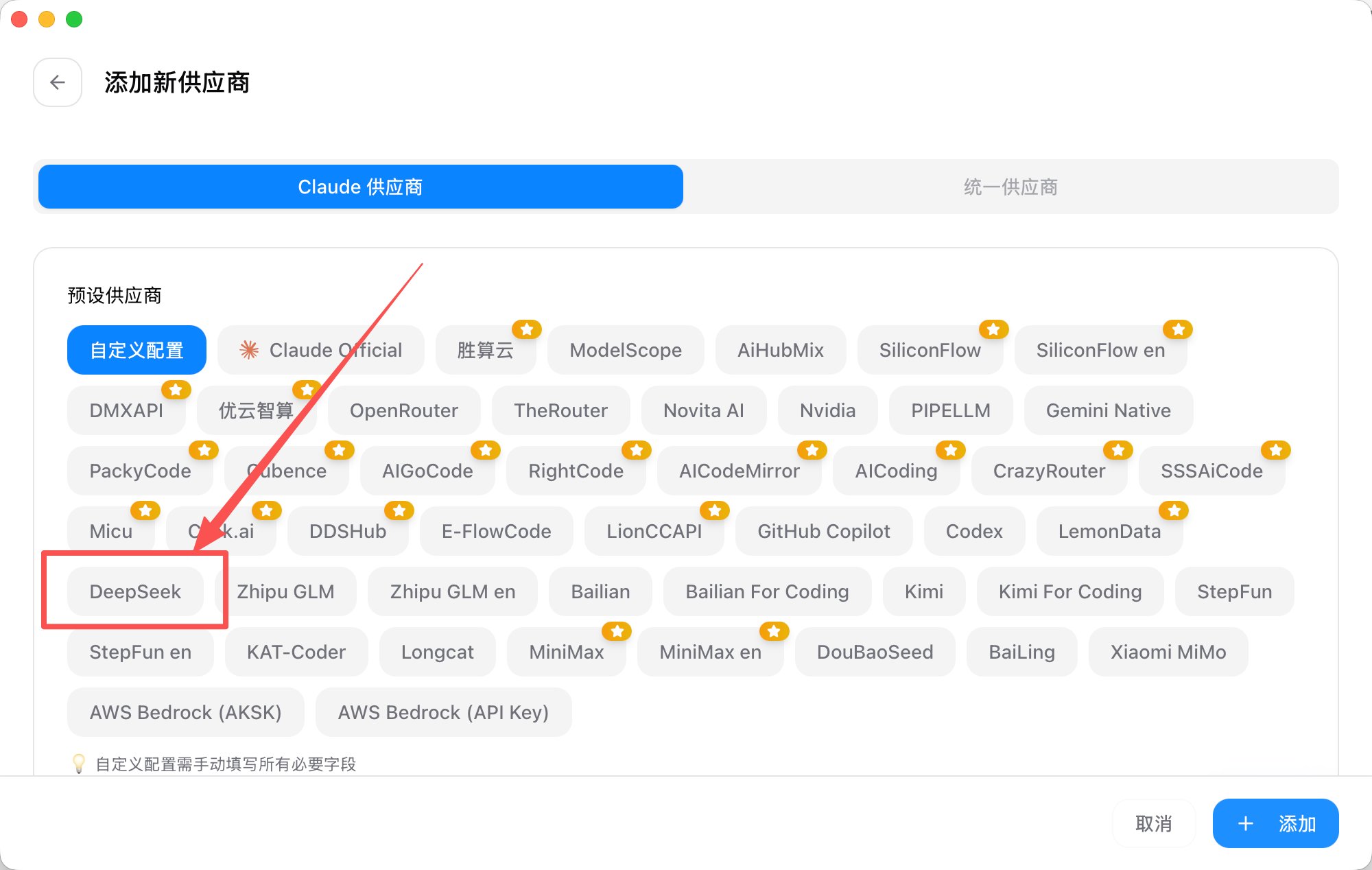This screenshot has height=870, width=1372.
Task: Choose the SiliconFlow preset without en
Action: click(x=930, y=350)
